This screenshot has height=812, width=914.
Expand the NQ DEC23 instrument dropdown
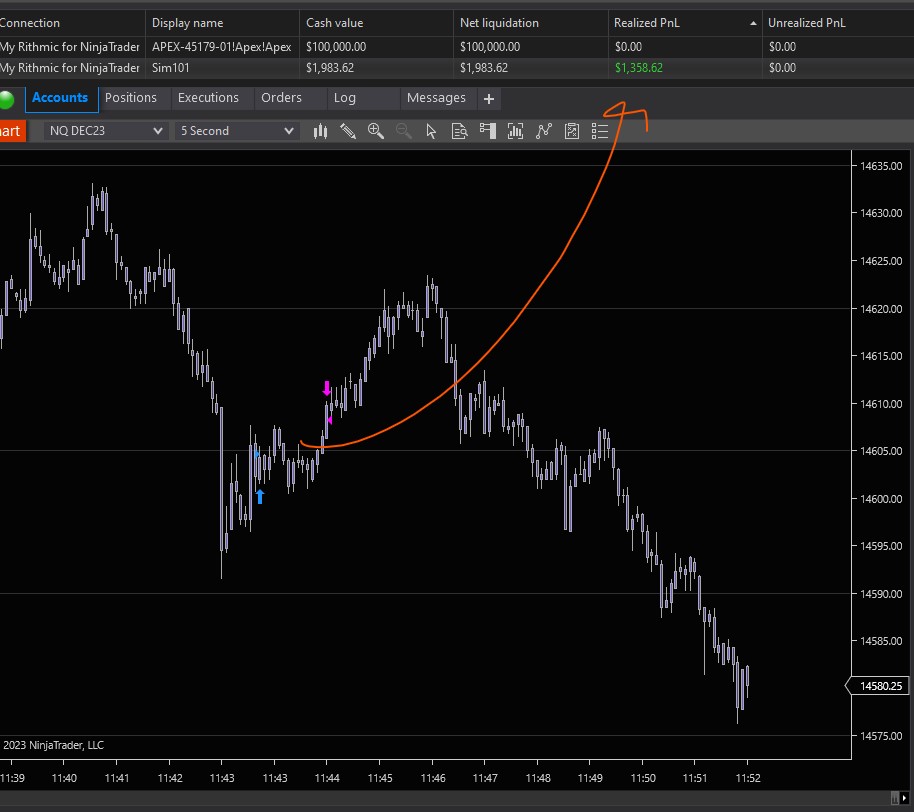106,131
